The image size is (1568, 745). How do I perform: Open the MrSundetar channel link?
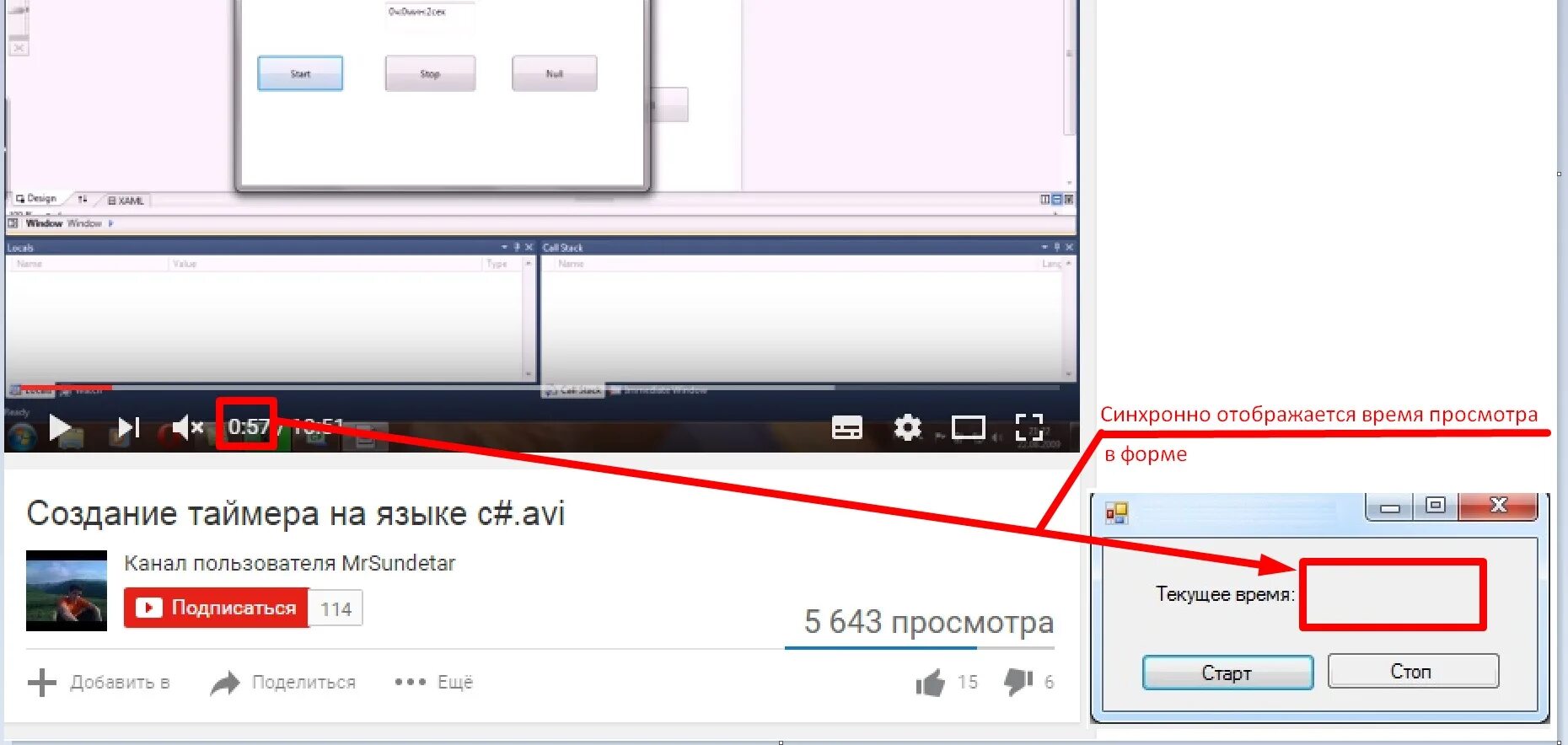(x=289, y=563)
